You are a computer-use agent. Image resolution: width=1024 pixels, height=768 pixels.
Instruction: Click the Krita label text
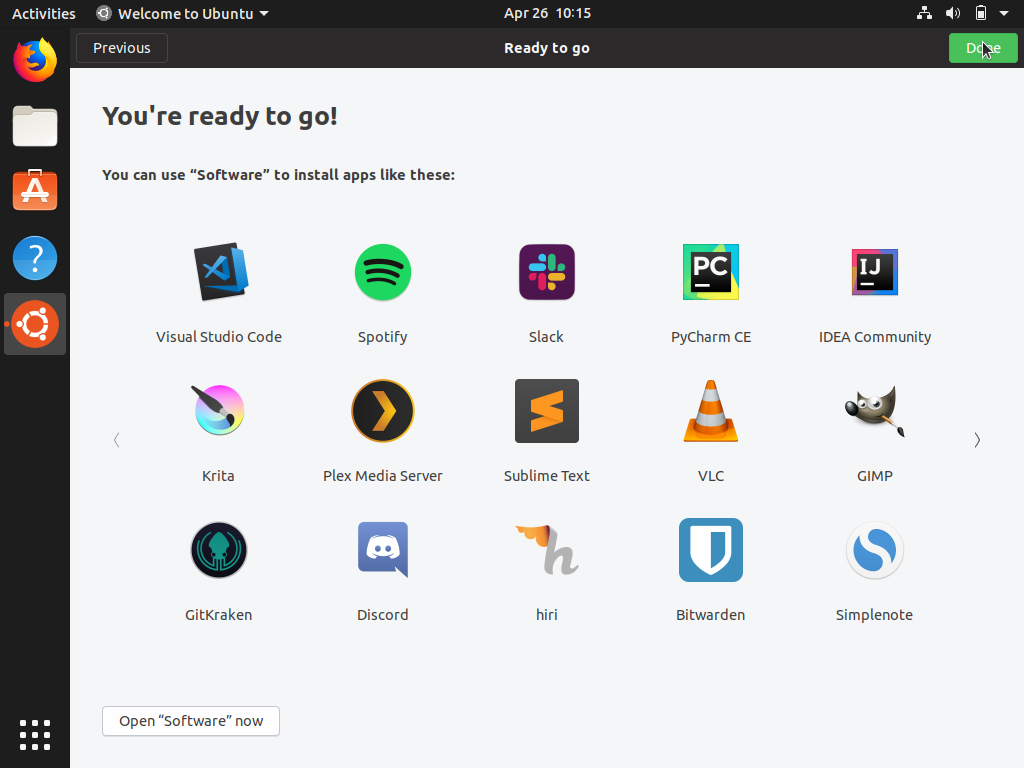click(218, 476)
